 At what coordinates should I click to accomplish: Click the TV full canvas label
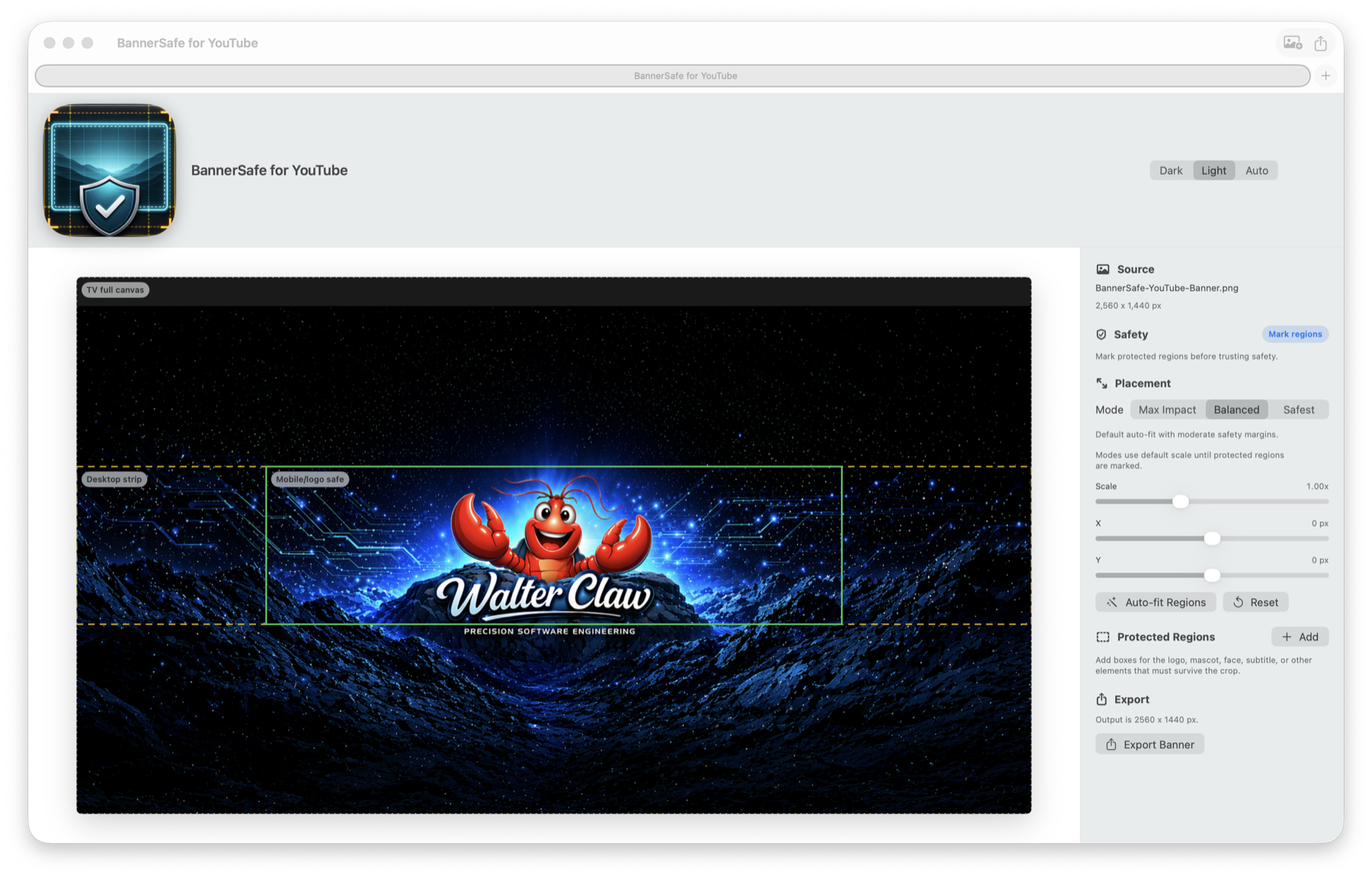[115, 290]
